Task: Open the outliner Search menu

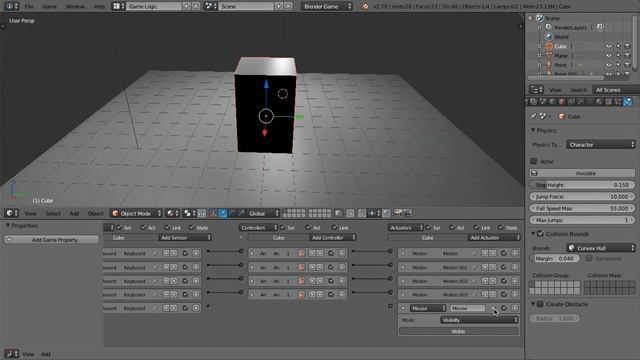Action: coord(578,90)
